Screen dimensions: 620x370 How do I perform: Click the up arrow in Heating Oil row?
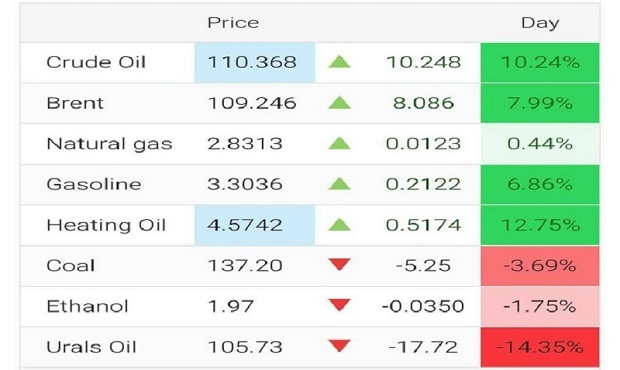point(339,225)
